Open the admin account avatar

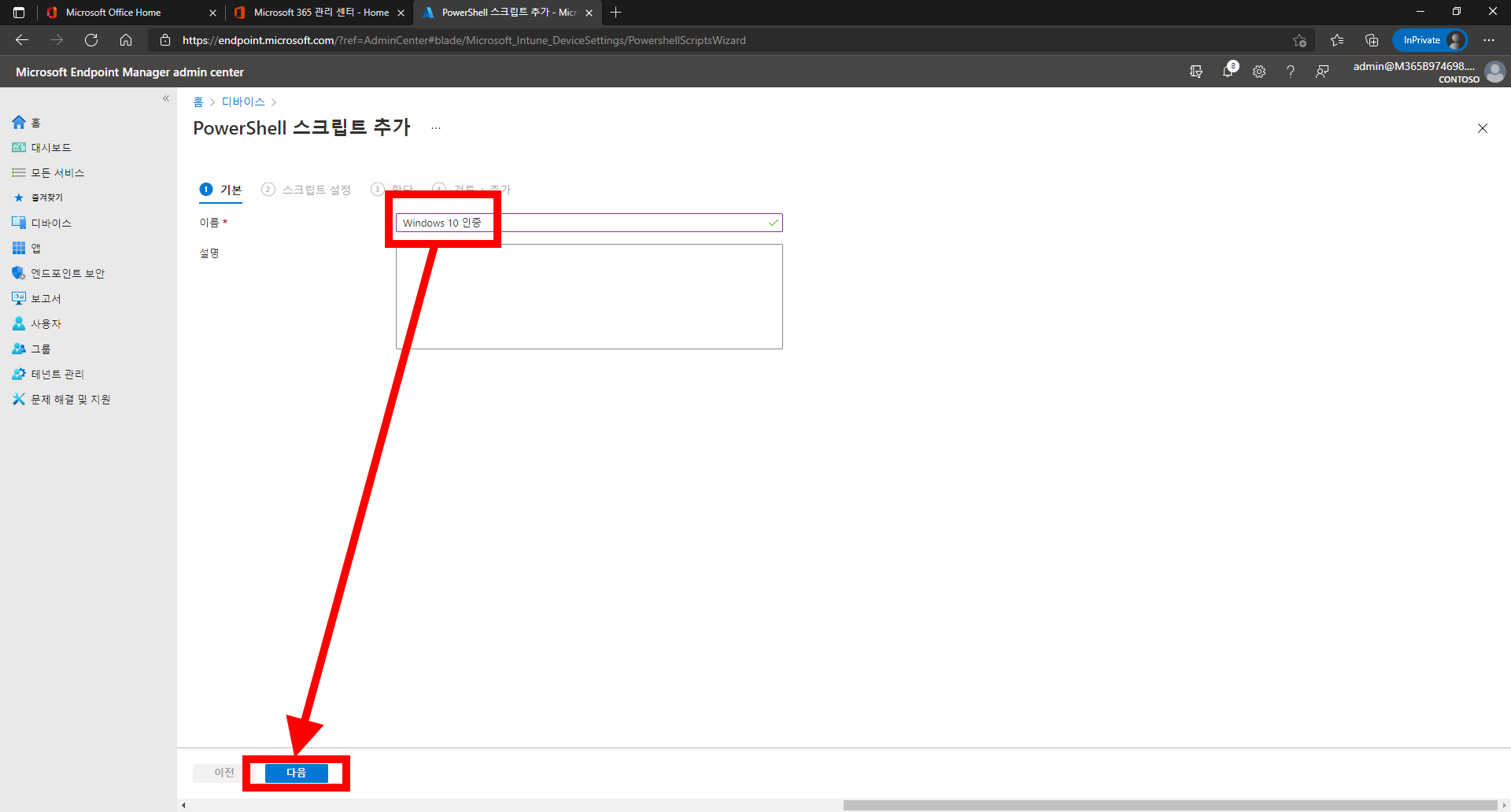pos(1494,72)
